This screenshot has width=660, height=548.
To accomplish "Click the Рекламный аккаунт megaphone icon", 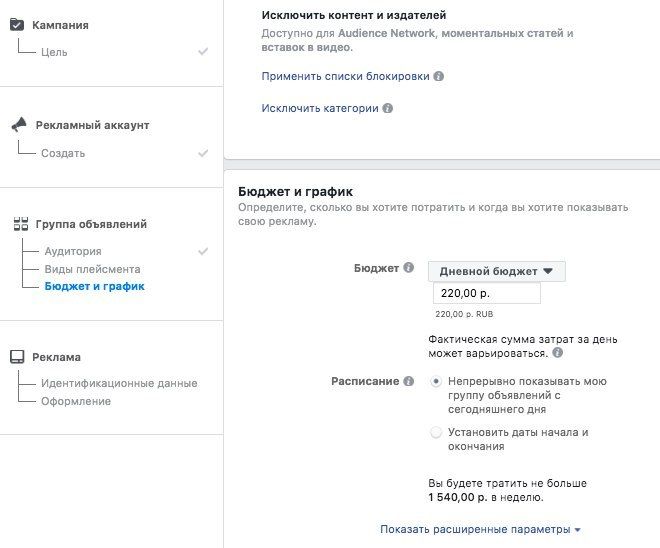I will [x=19, y=125].
